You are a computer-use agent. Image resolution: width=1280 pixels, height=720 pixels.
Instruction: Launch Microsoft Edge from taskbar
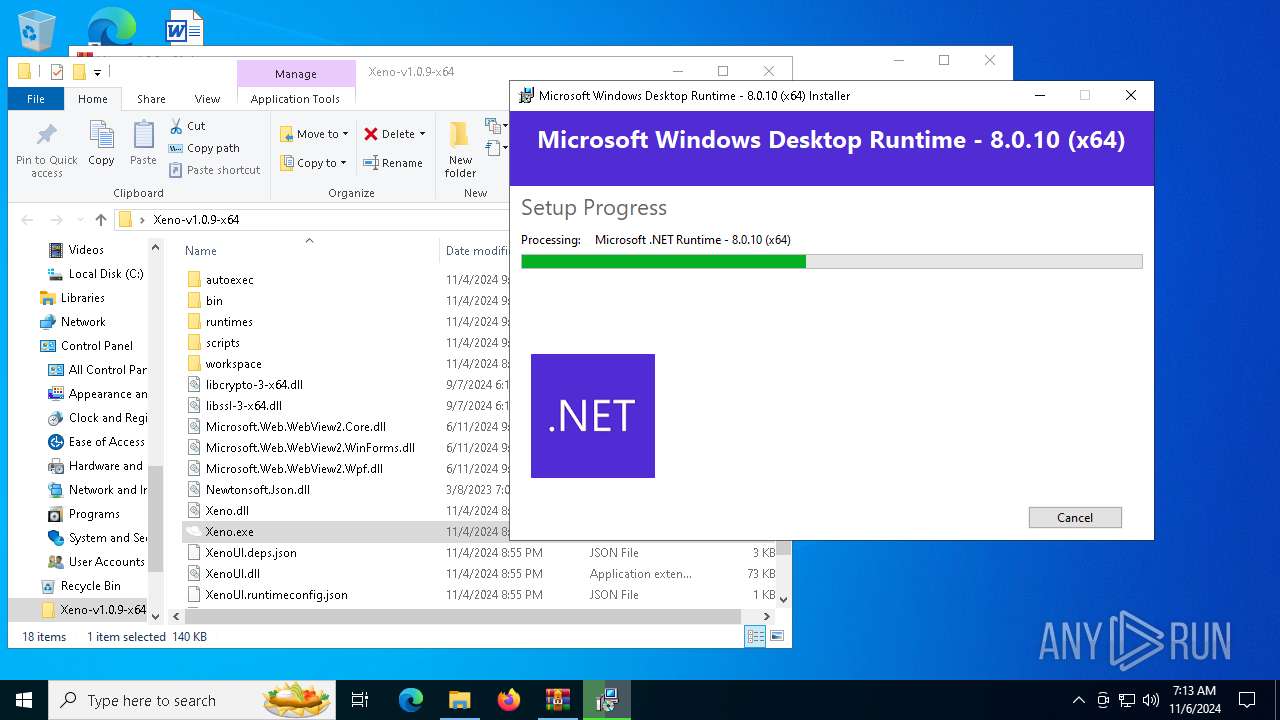[x=411, y=700]
